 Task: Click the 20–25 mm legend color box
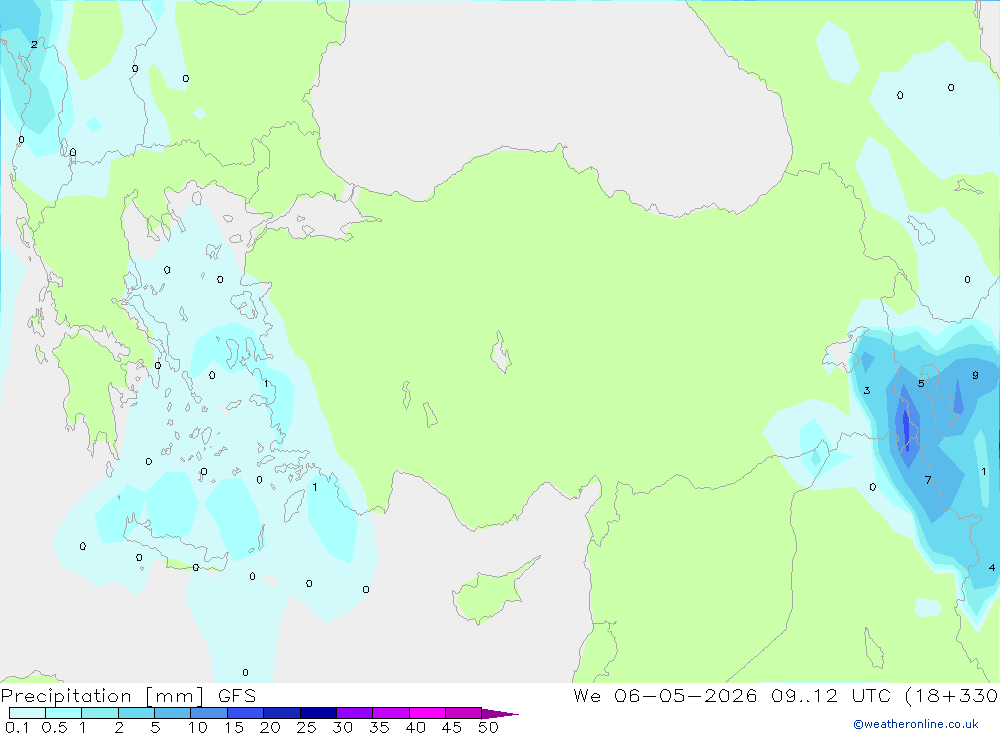282,713
